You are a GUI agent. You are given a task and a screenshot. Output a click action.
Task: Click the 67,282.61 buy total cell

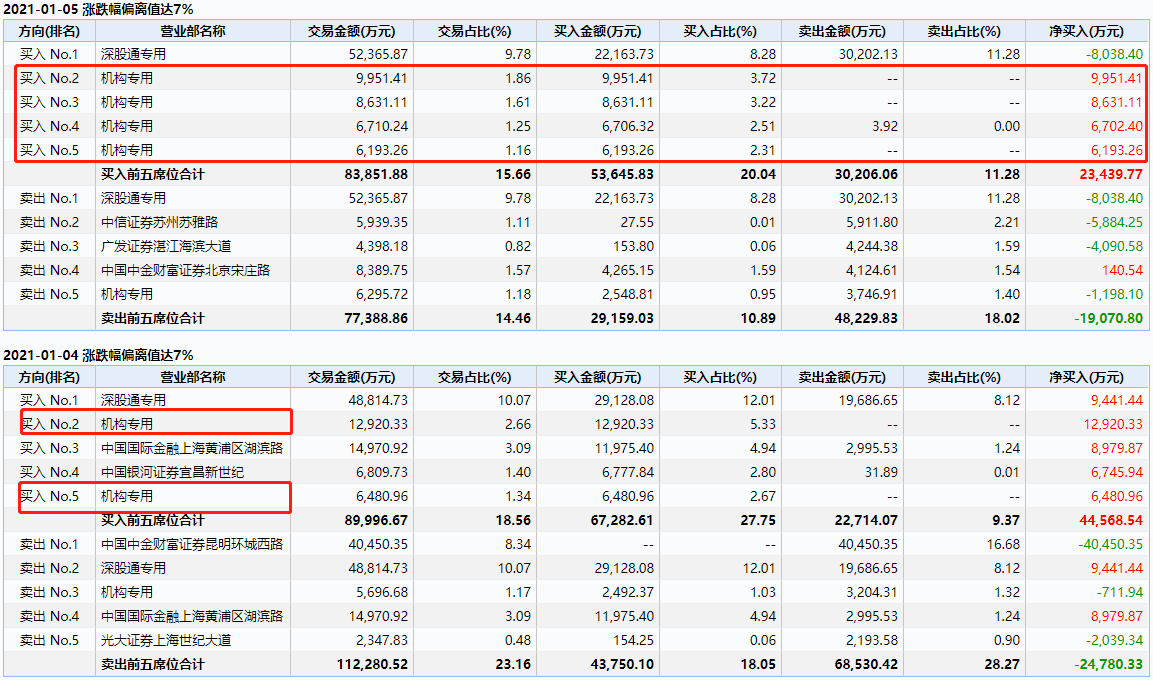[x=621, y=520]
